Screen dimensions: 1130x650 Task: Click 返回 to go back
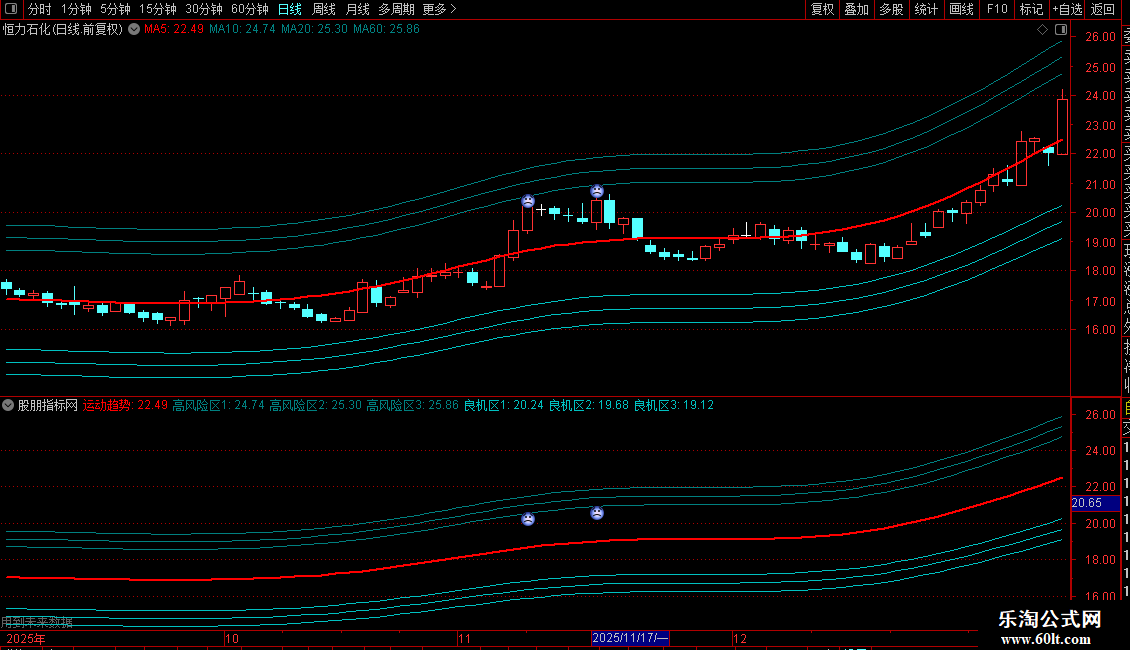[1103, 9]
